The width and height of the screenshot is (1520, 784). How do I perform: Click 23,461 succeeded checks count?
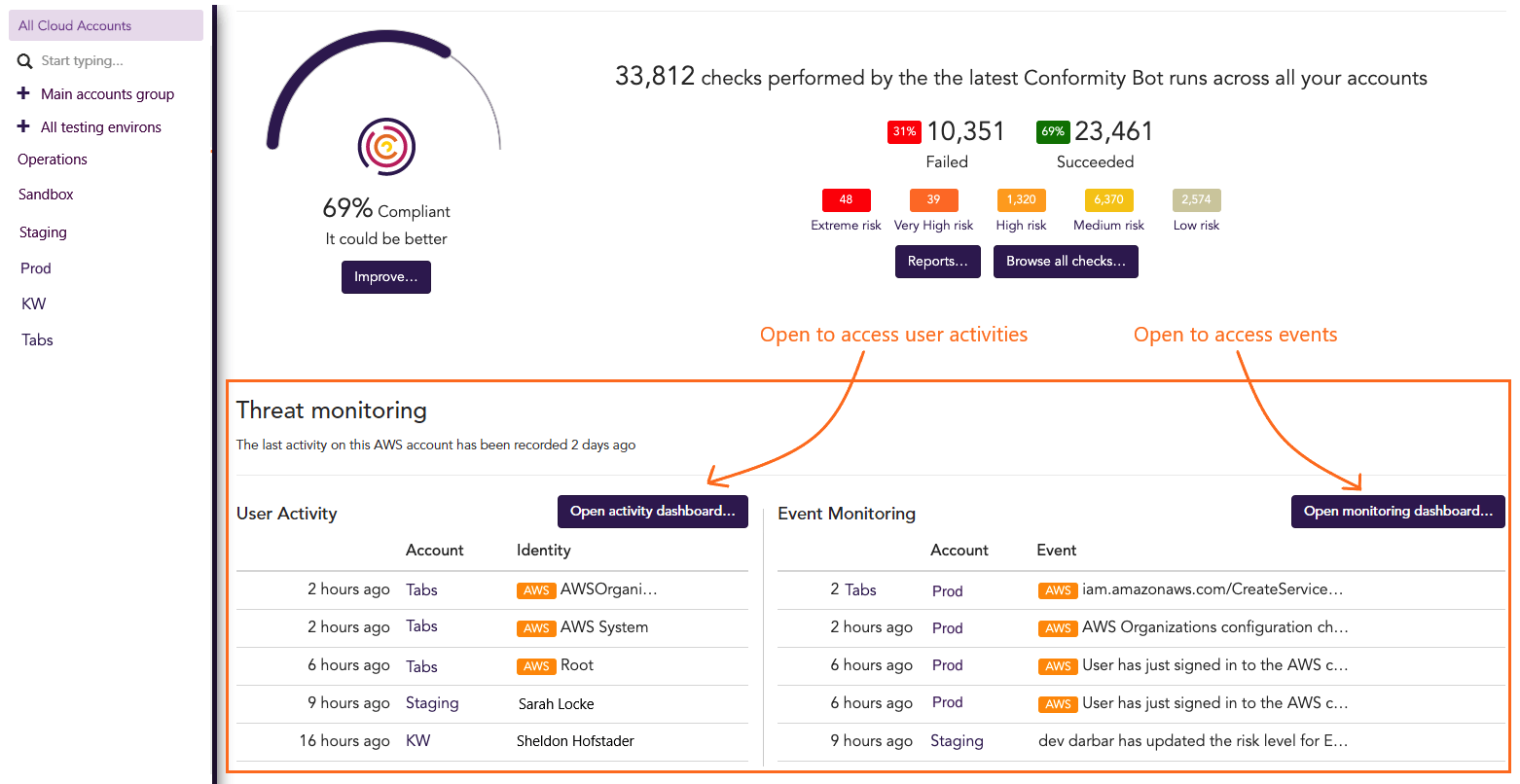coord(1113,131)
